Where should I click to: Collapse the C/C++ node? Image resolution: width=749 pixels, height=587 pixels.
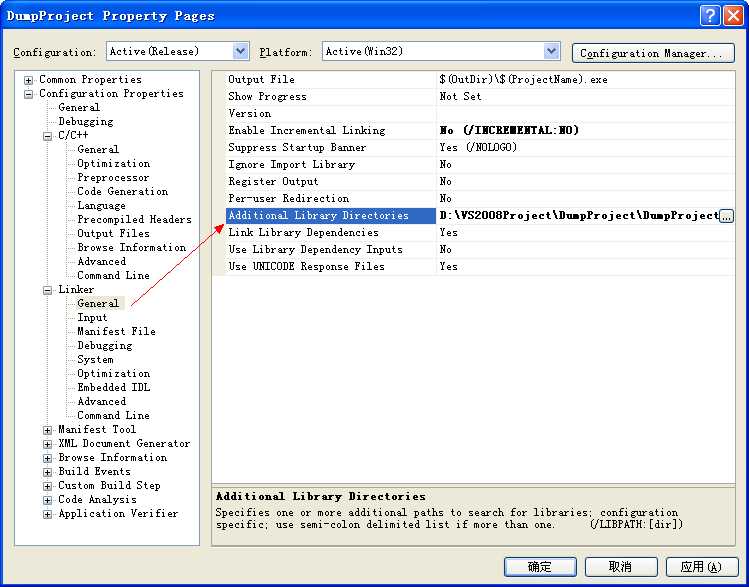click(47, 136)
